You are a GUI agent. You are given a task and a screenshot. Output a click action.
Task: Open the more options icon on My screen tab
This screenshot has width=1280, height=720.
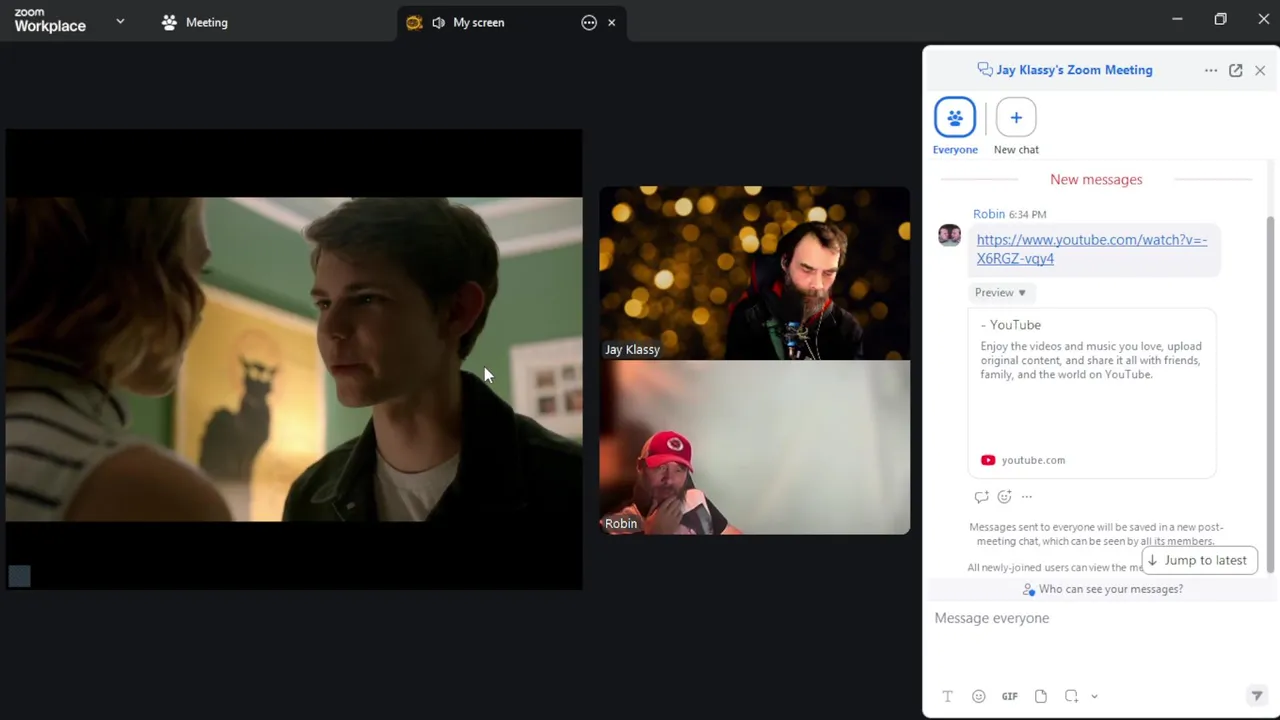(589, 22)
